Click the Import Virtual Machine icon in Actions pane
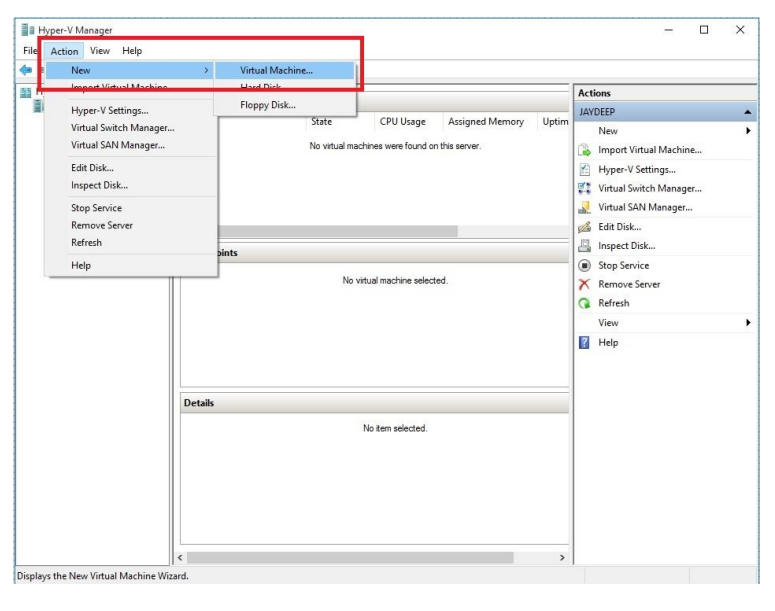775x611 pixels. (x=585, y=150)
